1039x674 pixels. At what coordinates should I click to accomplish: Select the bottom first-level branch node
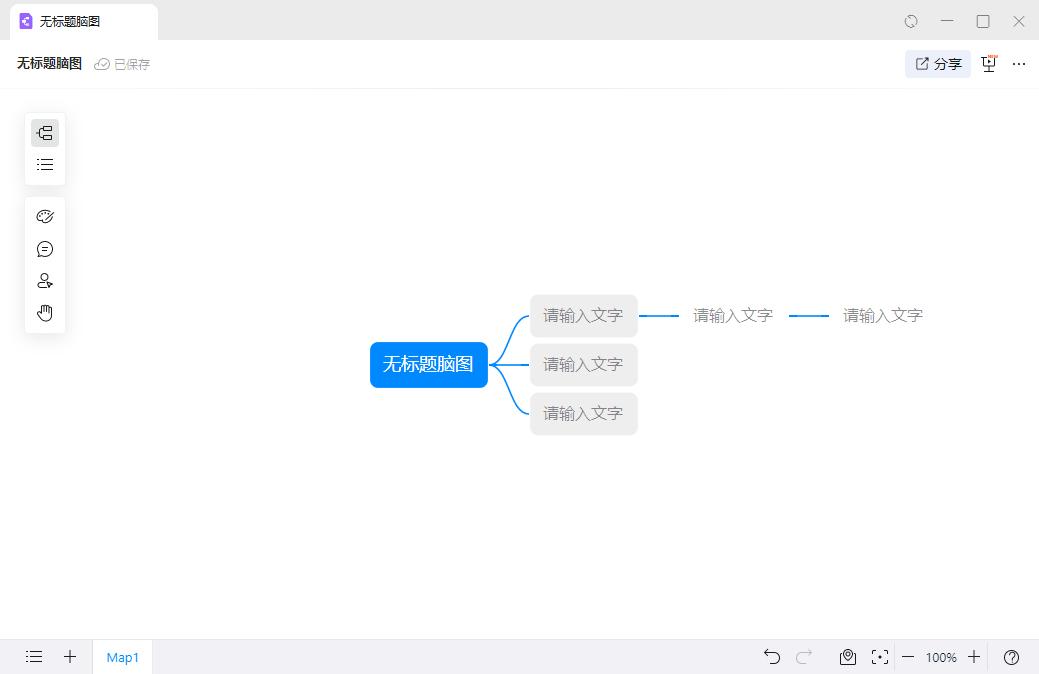point(584,414)
